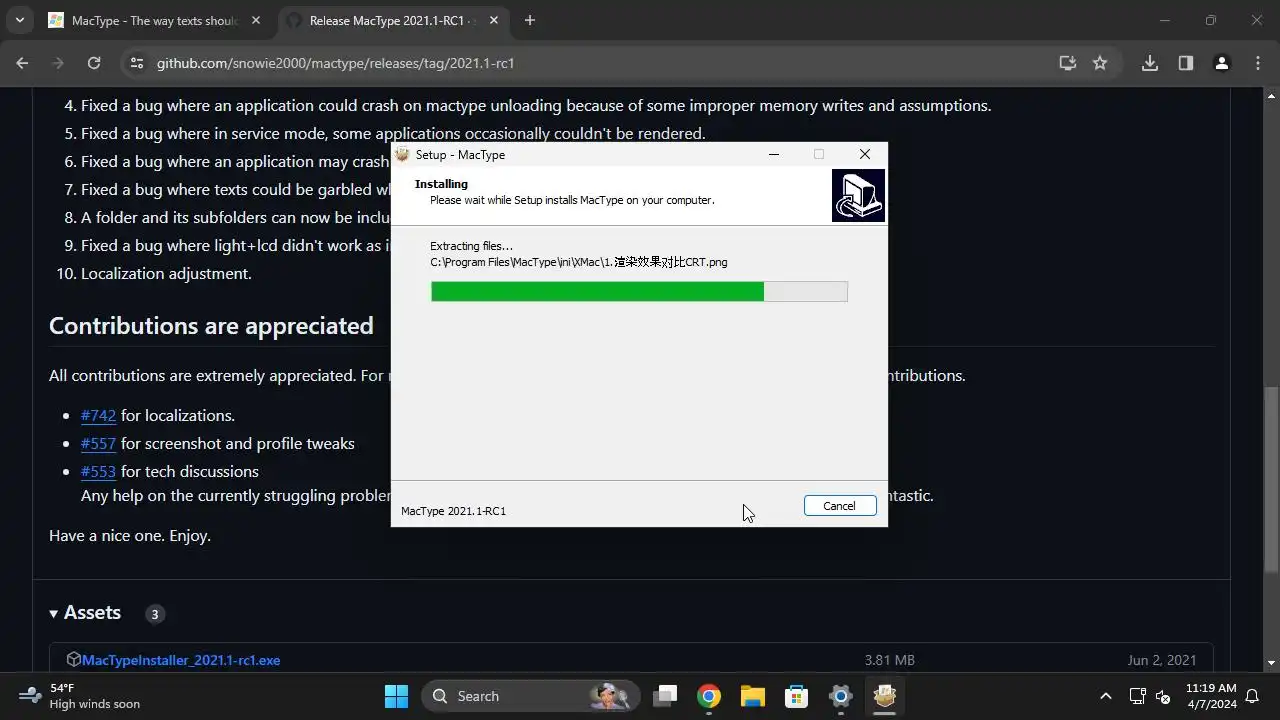Close the MacType website tab

[x=254, y=20]
